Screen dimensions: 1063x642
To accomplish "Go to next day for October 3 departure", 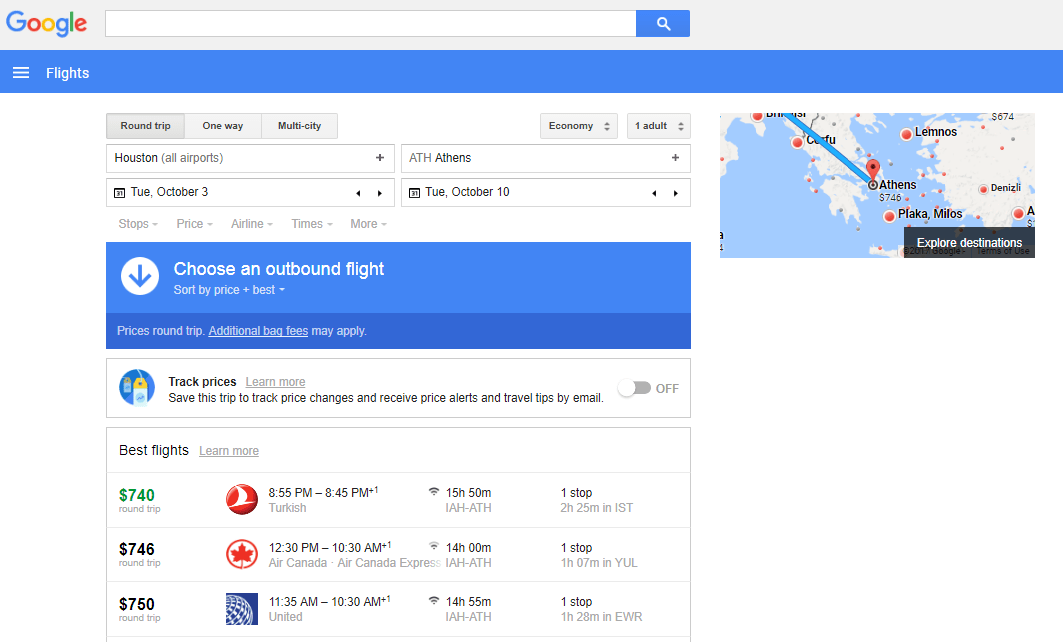I will click(x=380, y=193).
